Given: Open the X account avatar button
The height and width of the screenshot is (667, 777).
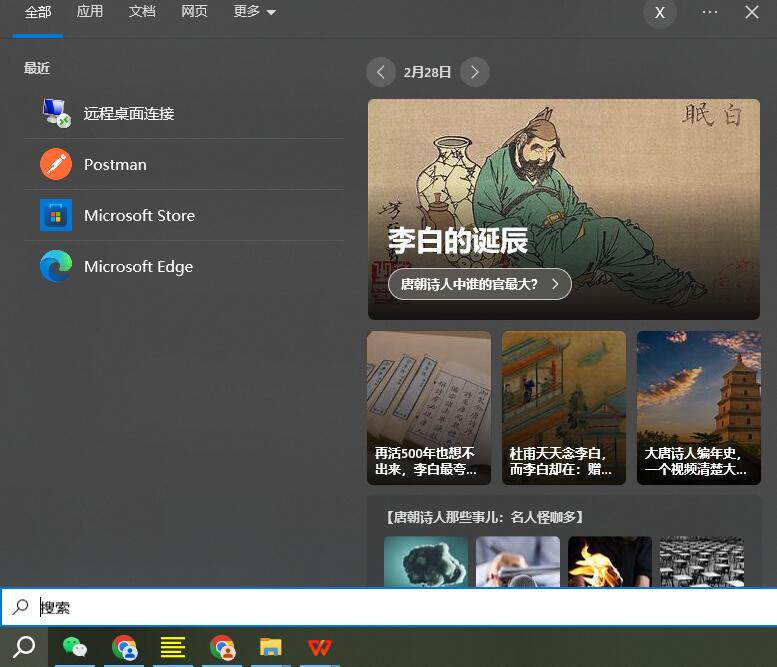Looking at the screenshot, I should tap(660, 12).
